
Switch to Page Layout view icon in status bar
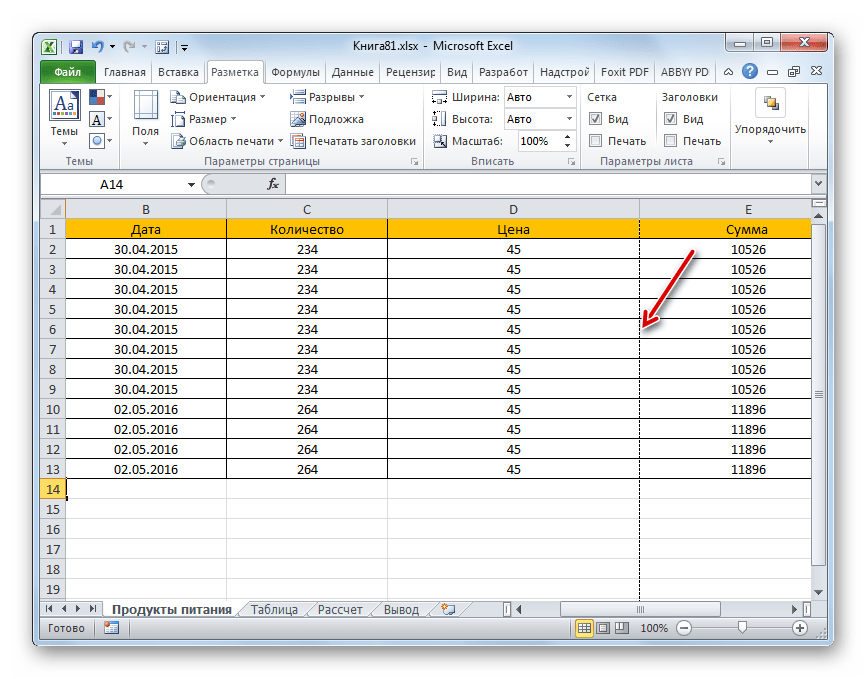(x=601, y=628)
